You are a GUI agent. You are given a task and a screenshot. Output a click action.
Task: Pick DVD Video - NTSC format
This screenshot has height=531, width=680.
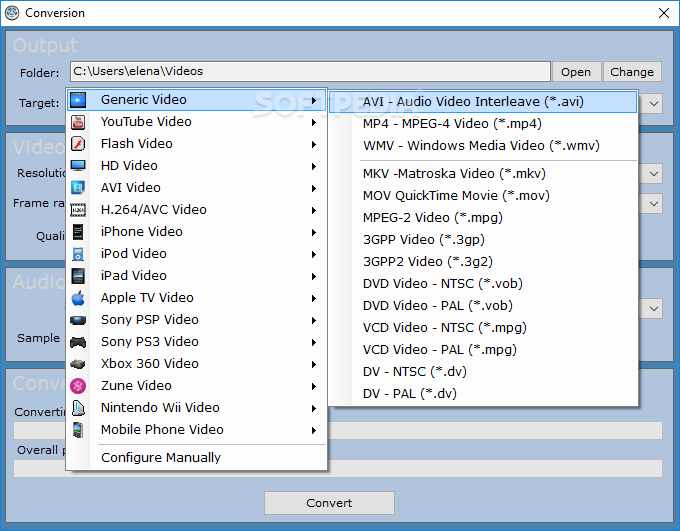click(483, 284)
